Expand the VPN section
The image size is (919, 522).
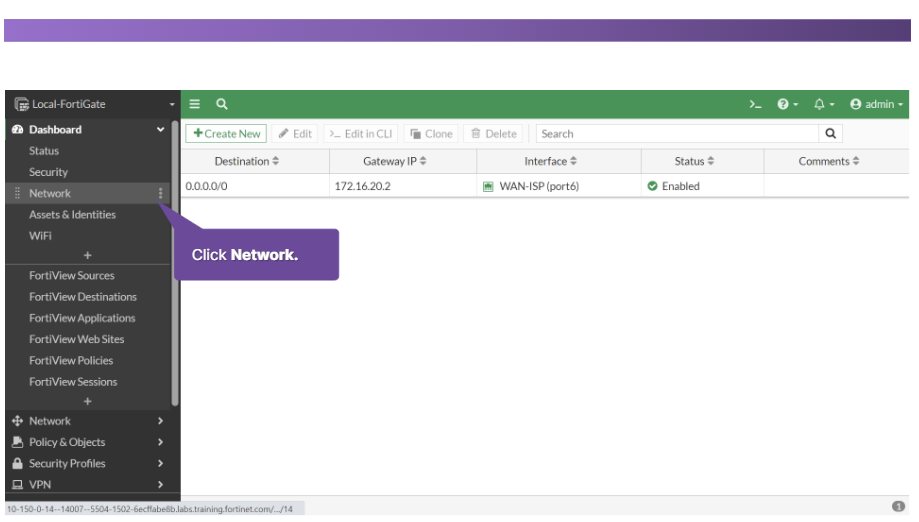coord(88,484)
